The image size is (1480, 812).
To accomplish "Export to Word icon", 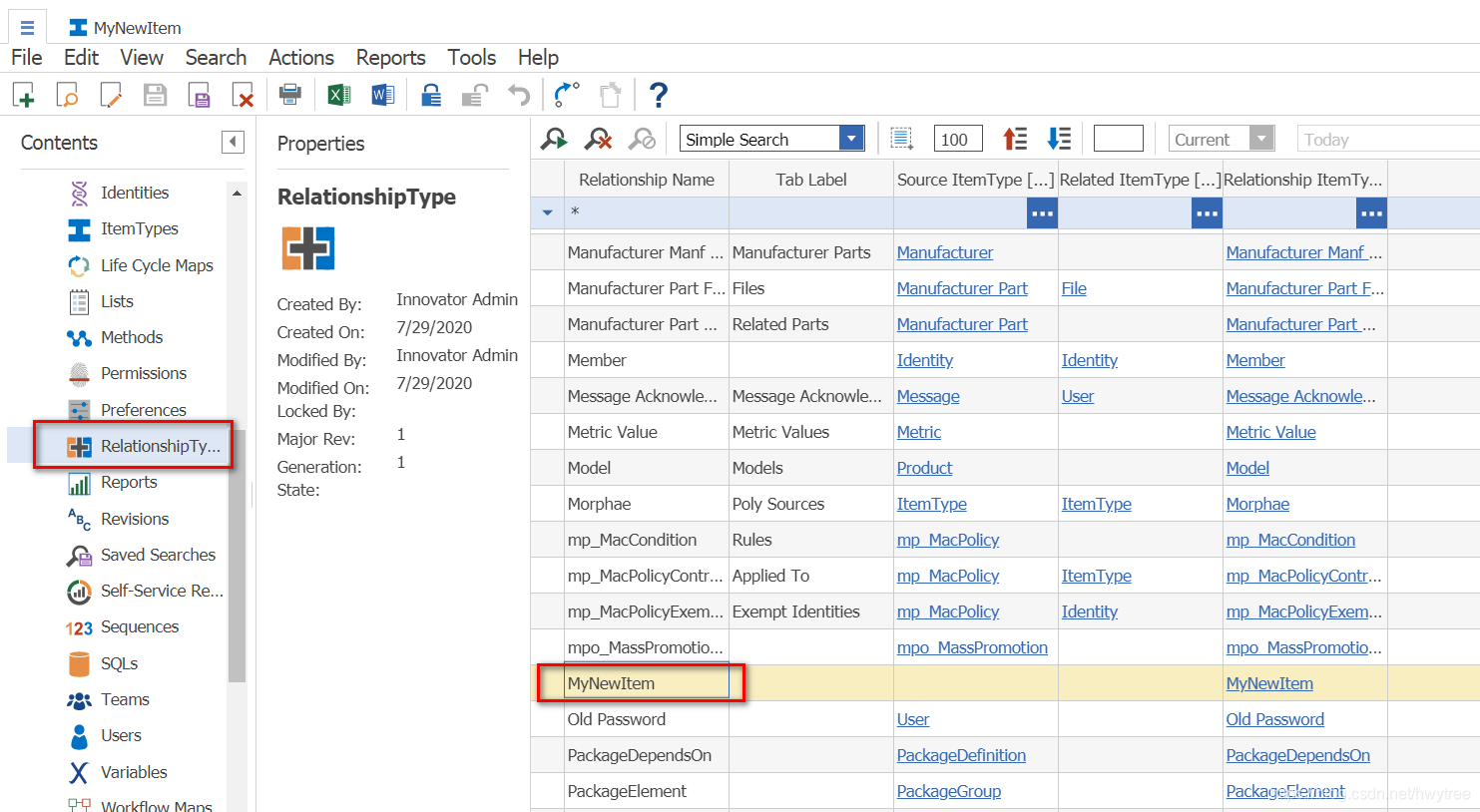I will point(383,95).
